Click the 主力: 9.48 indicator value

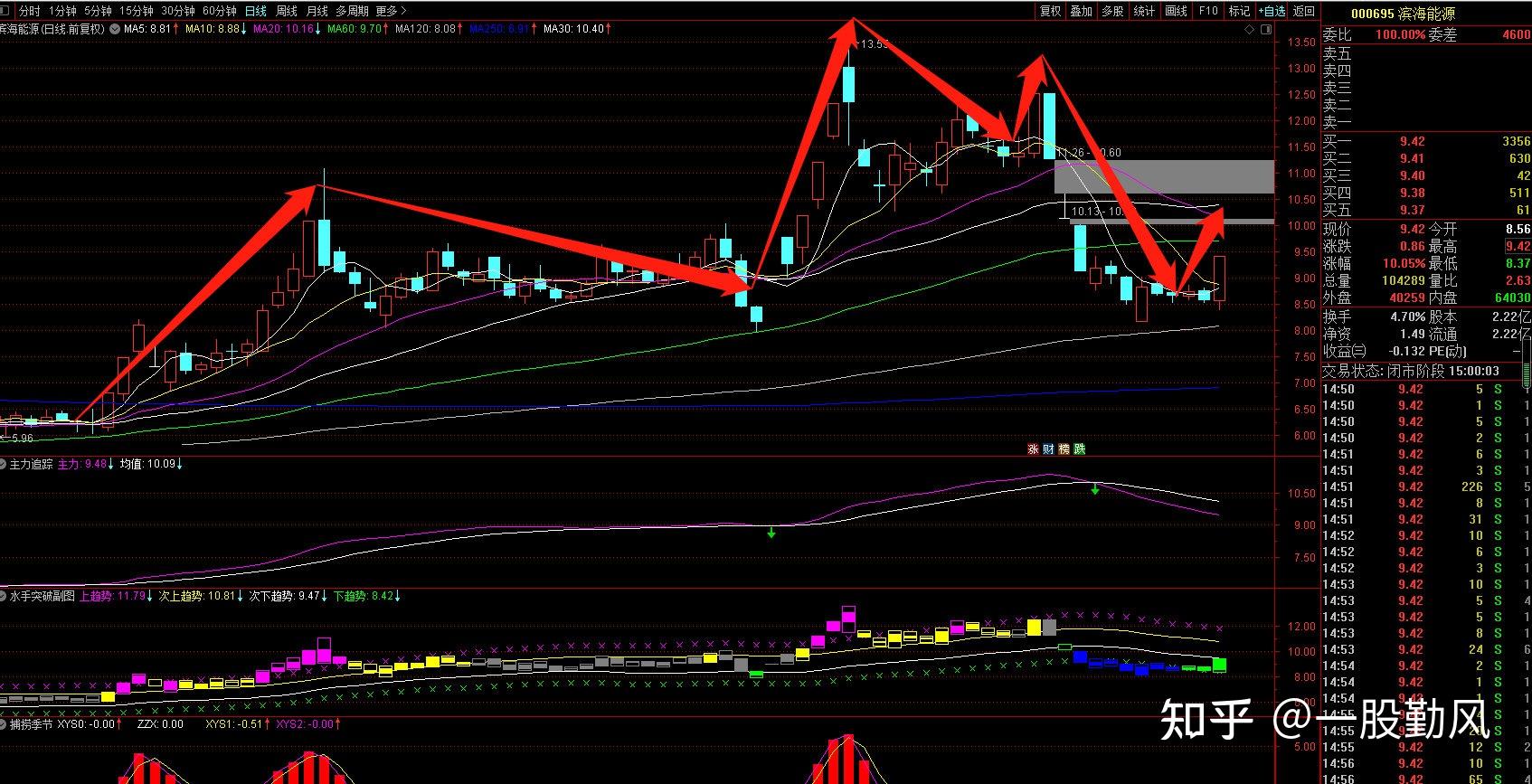81,464
